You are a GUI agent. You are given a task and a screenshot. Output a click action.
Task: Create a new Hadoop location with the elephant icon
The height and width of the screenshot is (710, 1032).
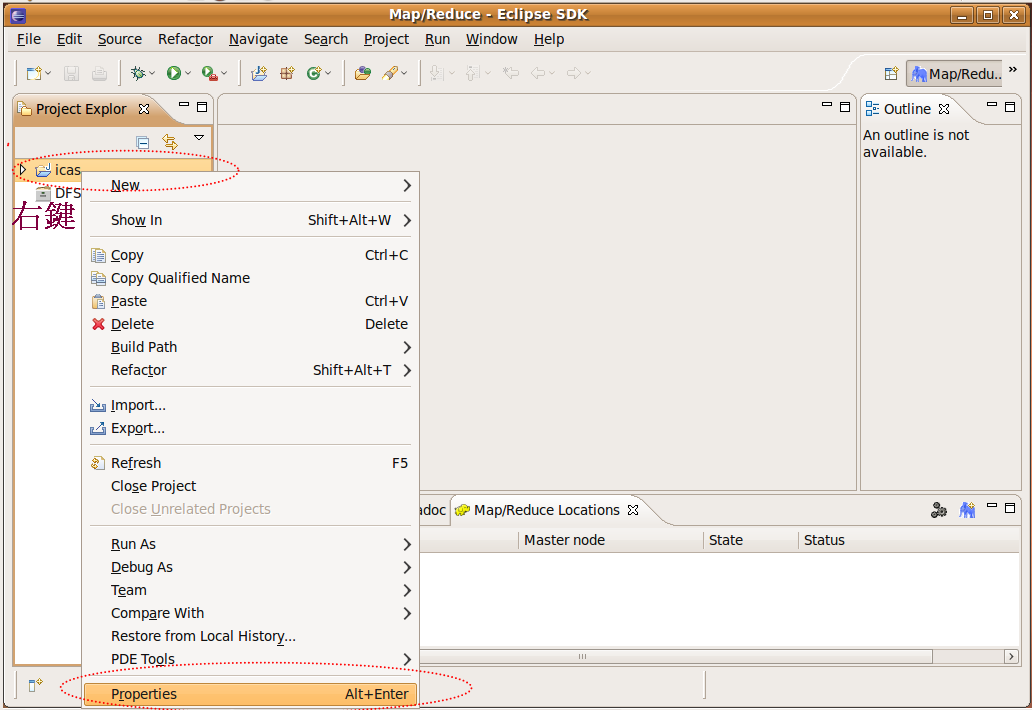[x=967, y=509]
